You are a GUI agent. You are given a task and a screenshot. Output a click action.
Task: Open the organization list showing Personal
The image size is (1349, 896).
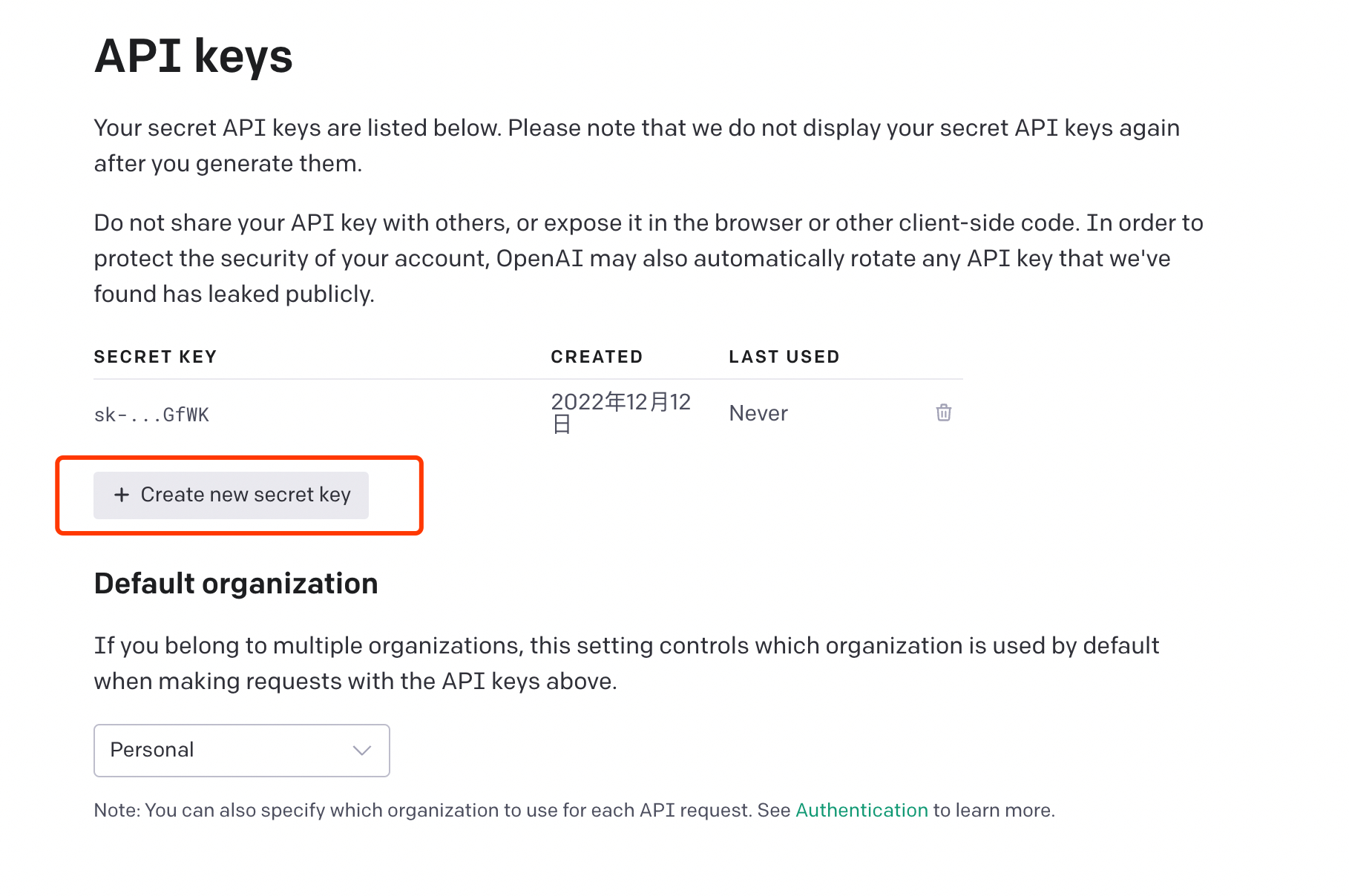coord(241,750)
